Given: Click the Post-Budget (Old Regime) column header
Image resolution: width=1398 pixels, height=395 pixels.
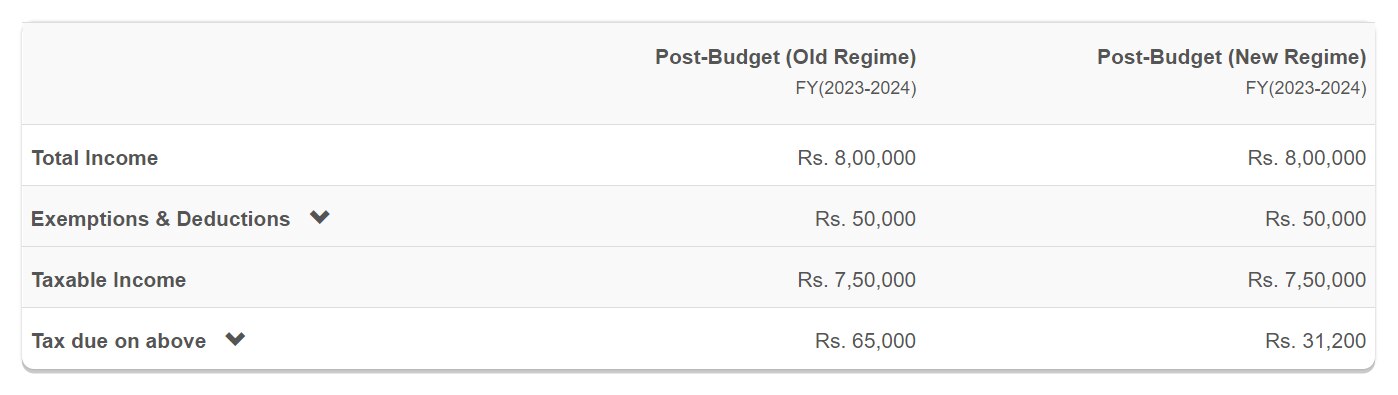Looking at the screenshot, I should tap(785, 56).
